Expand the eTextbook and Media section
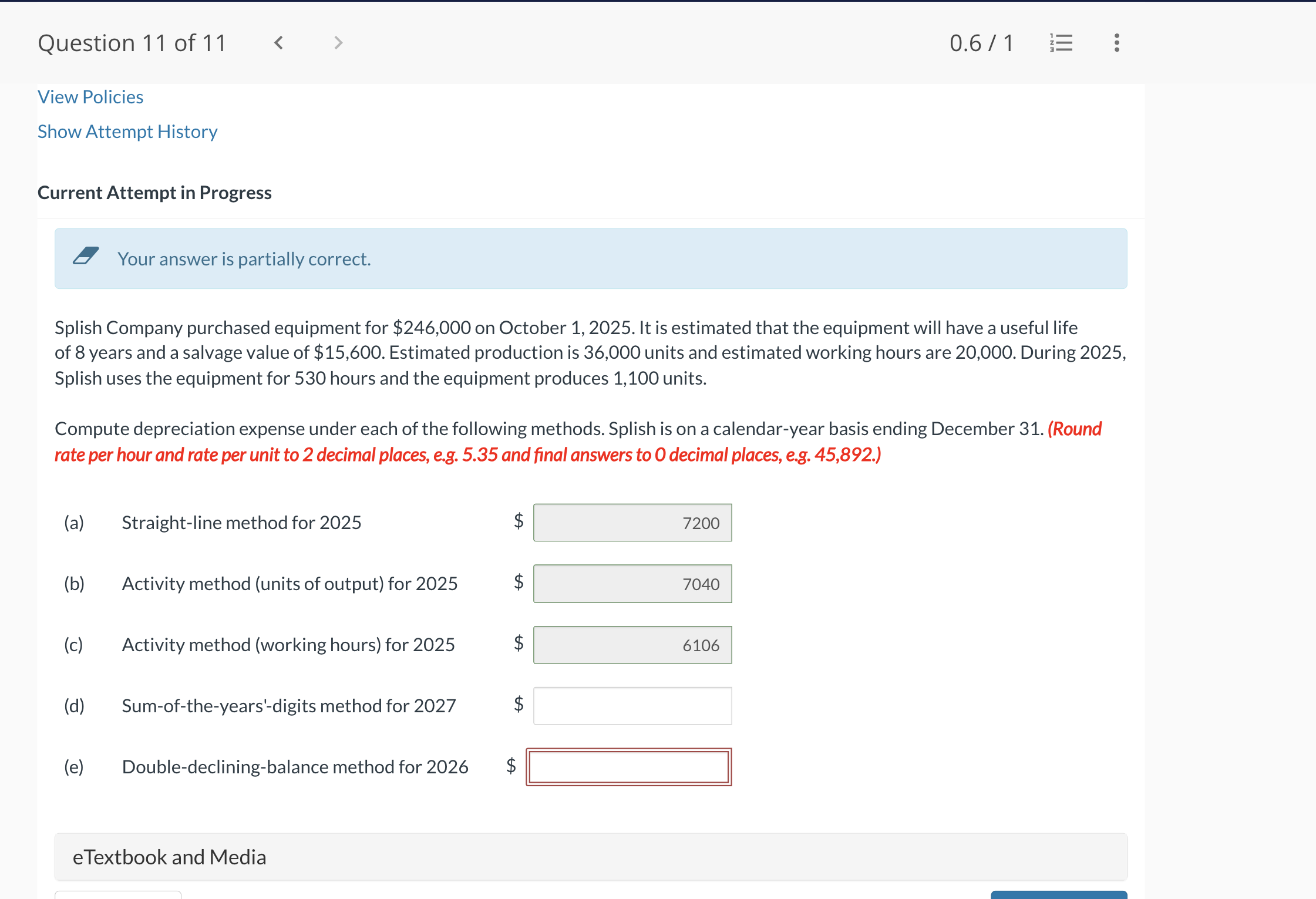 [x=169, y=857]
